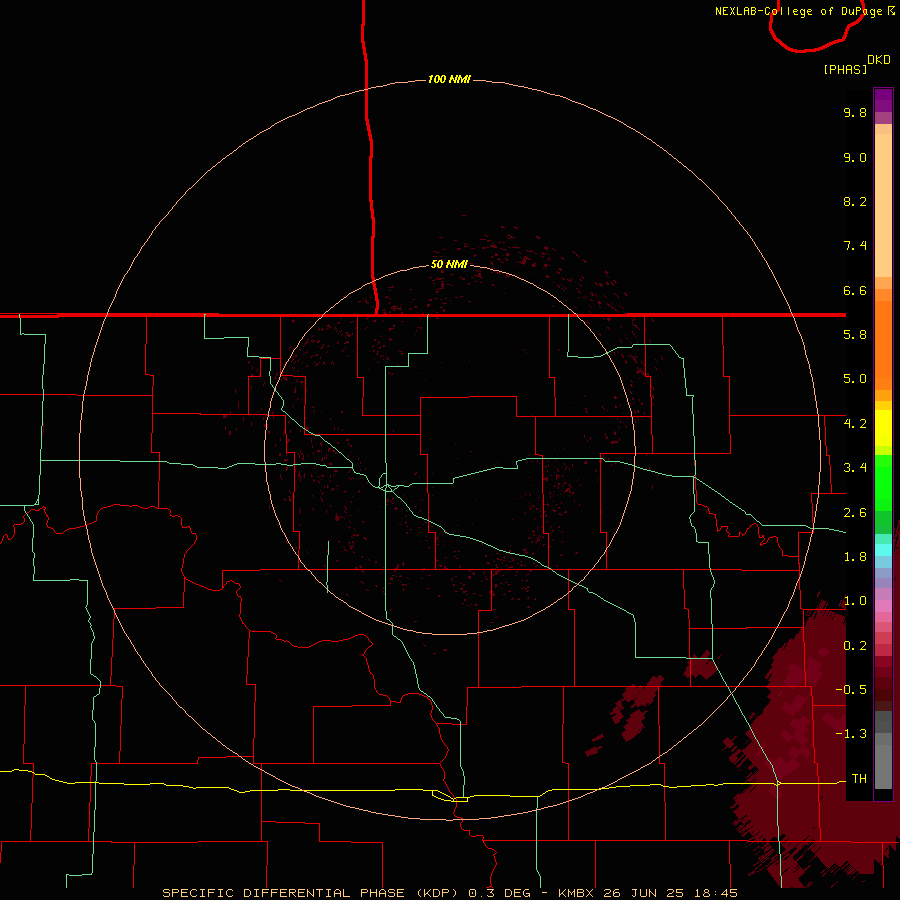Click the 4.2 legend value
The image size is (900, 900).
[x=855, y=424]
